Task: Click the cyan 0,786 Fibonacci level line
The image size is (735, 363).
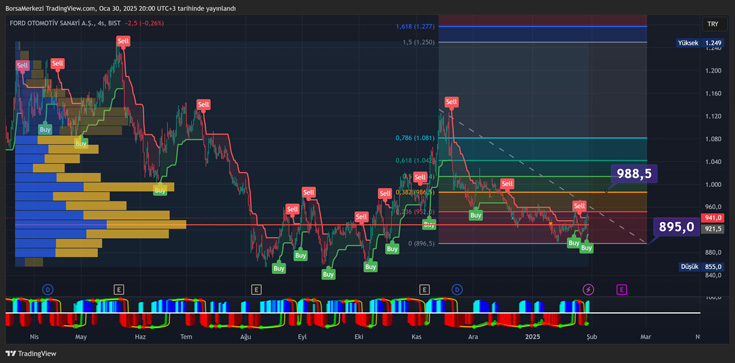Action: [542, 138]
